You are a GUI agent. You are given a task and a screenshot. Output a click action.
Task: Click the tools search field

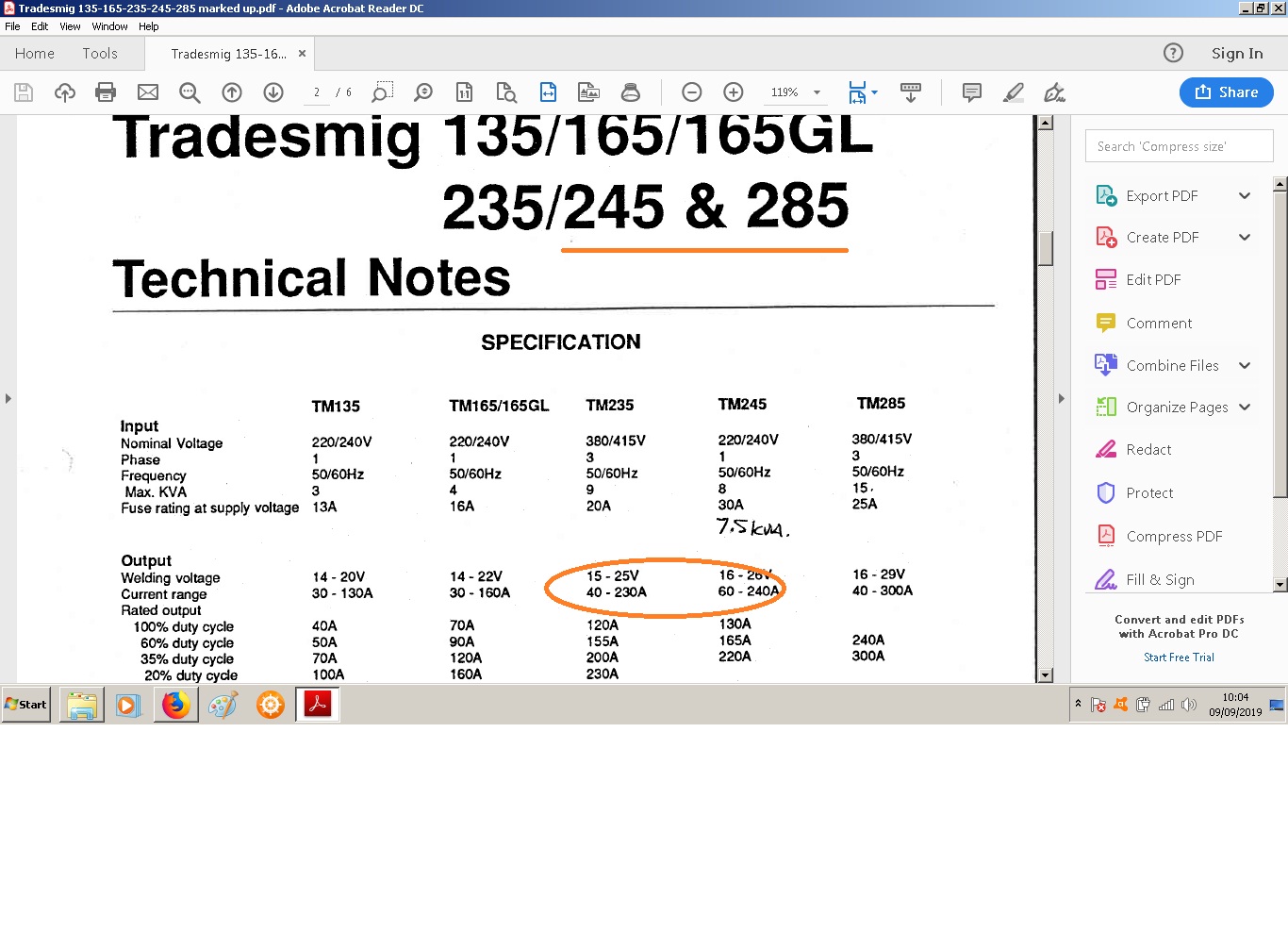1179,146
